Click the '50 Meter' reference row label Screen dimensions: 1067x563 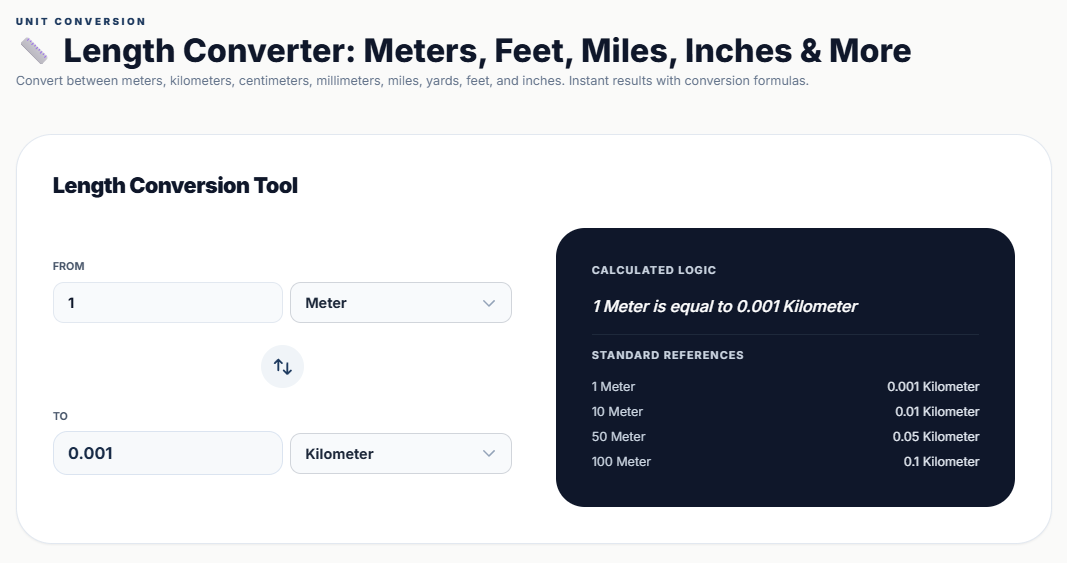click(x=619, y=437)
